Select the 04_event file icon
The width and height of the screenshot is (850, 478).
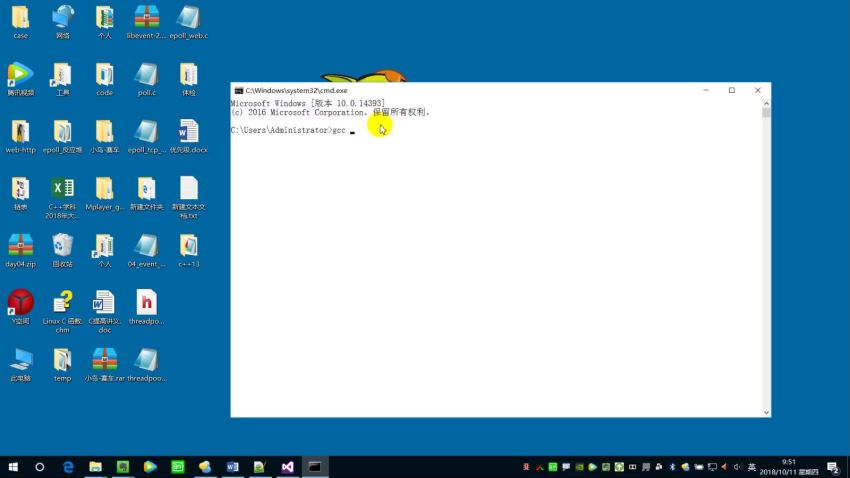(x=146, y=250)
